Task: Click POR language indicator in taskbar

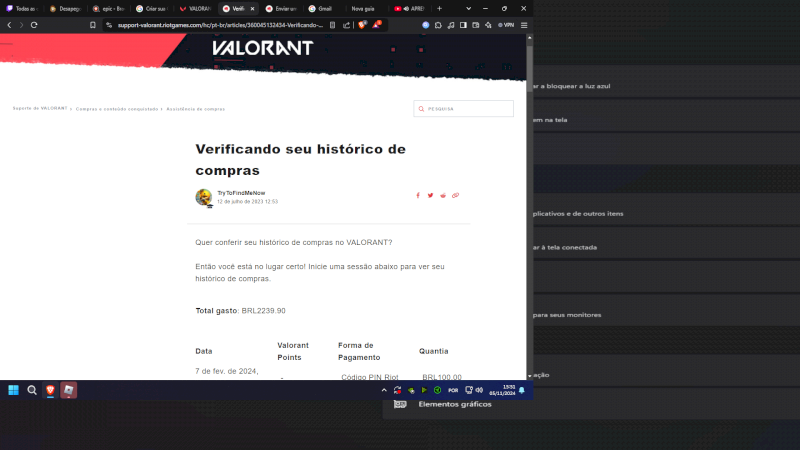Action: click(x=453, y=390)
